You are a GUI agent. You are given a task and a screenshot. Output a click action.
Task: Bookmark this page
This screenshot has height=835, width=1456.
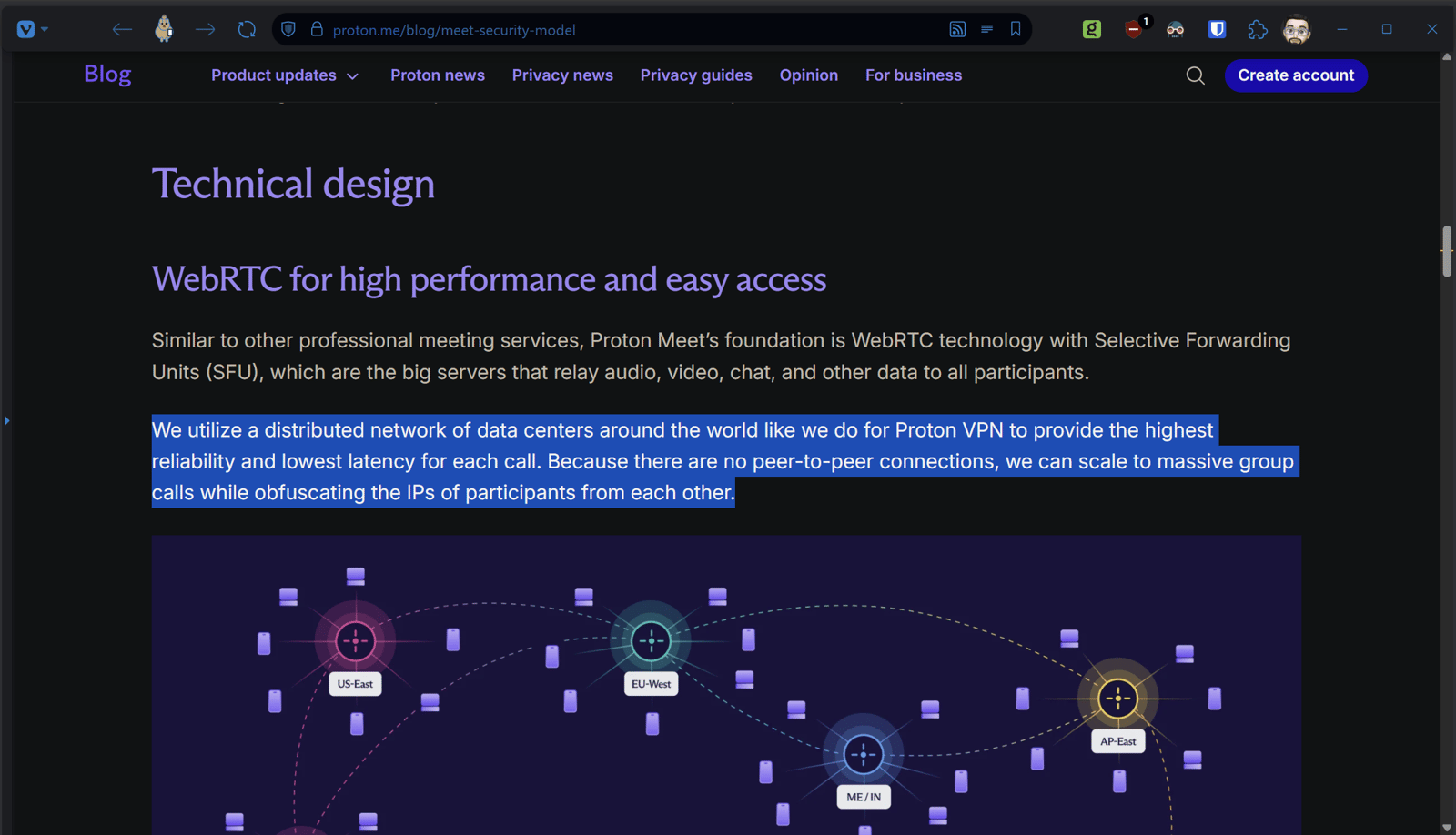[1016, 29]
